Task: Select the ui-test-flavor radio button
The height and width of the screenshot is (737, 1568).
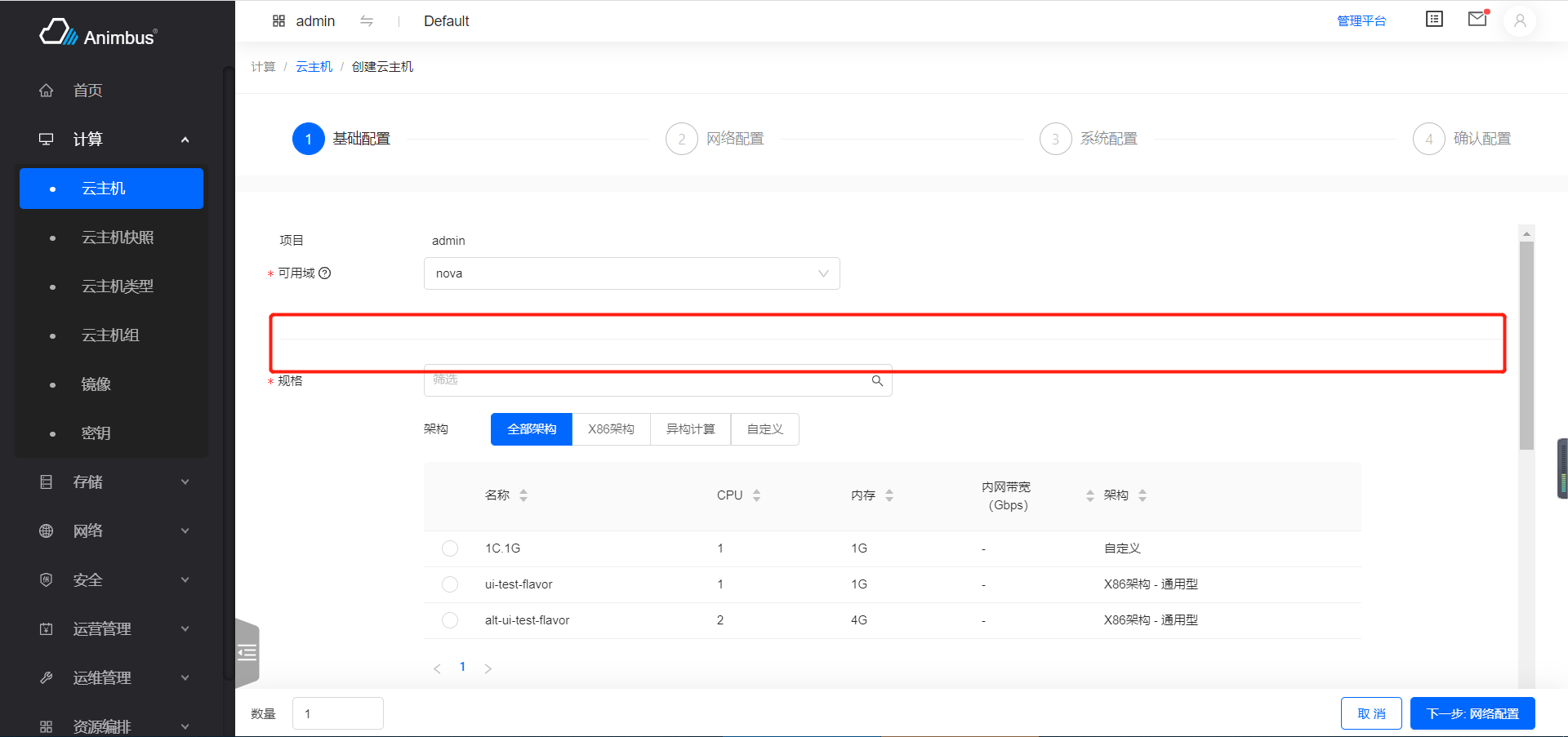Action: click(x=450, y=584)
